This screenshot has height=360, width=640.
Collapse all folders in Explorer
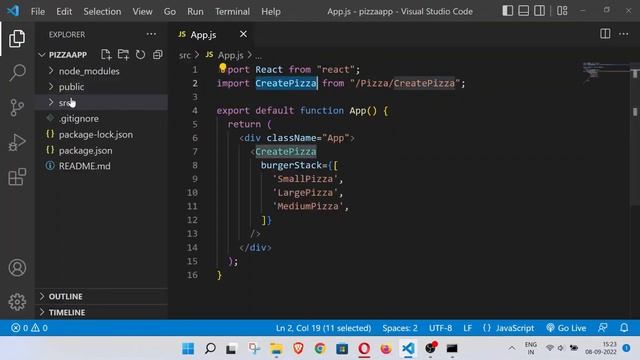click(158, 55)
